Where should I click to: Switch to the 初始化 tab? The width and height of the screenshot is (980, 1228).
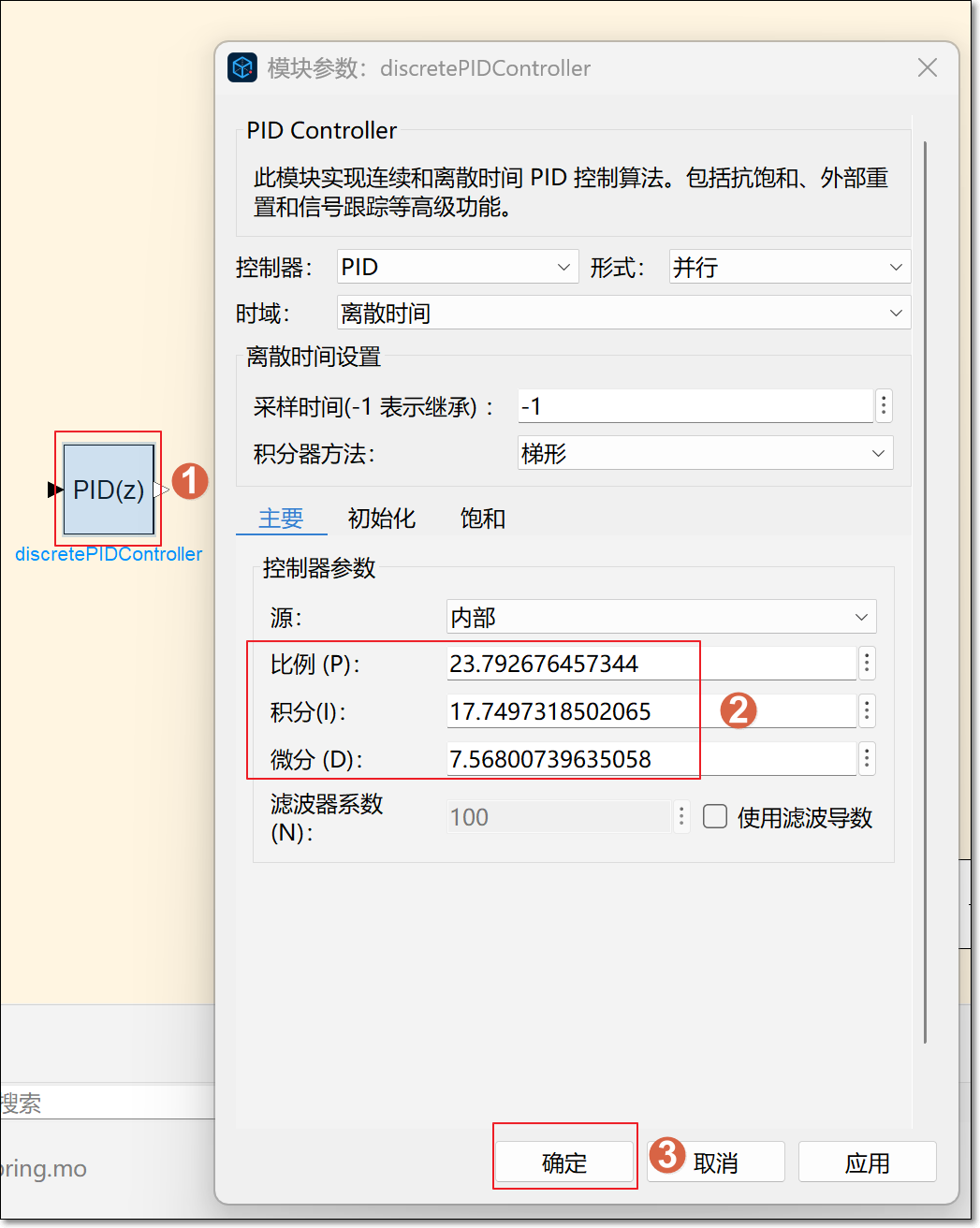(x=382, y=519)
